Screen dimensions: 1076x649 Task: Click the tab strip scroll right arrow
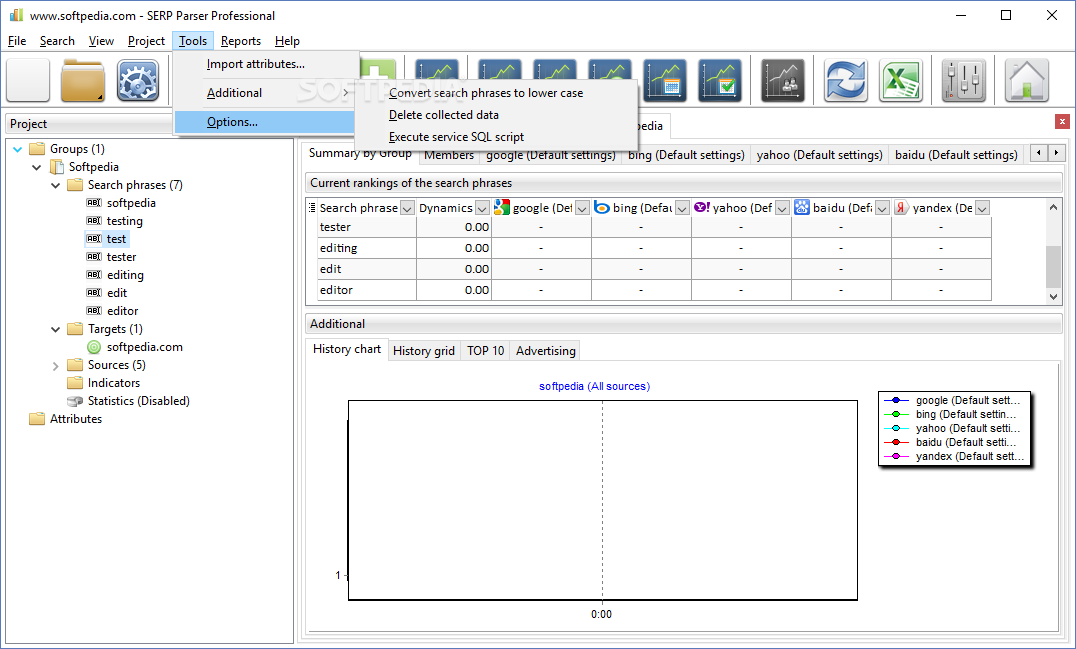tap(1056, 153)
